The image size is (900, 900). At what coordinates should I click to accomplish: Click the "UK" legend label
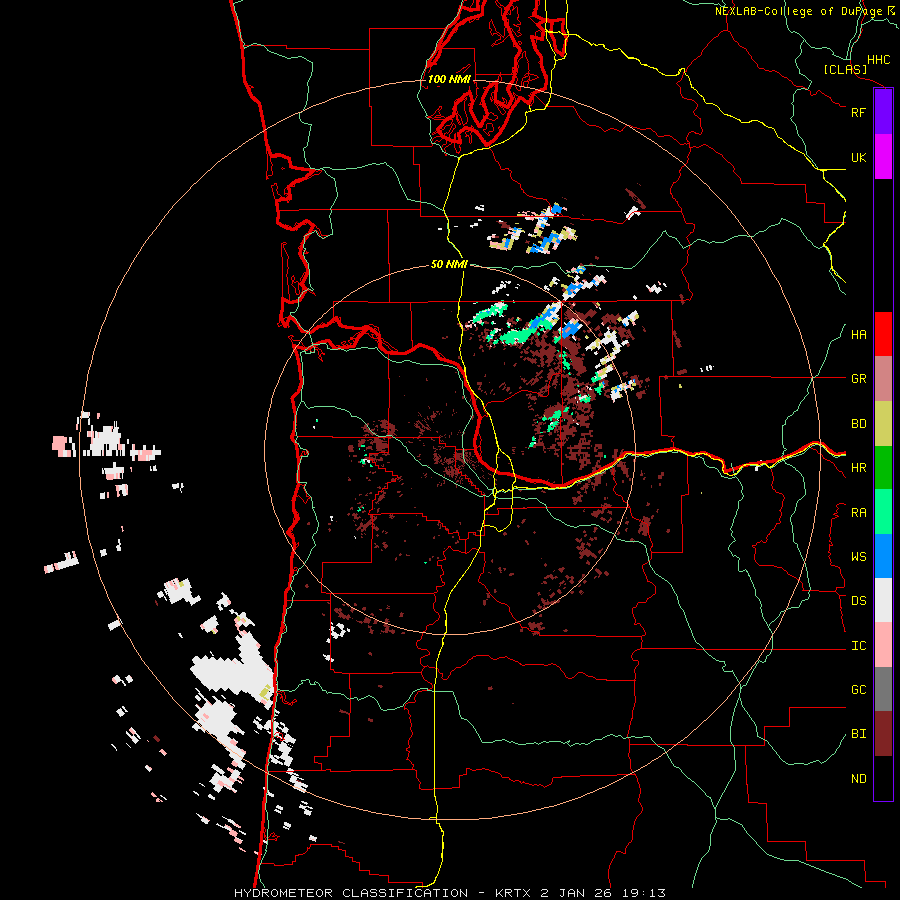[x=858, y=157]
